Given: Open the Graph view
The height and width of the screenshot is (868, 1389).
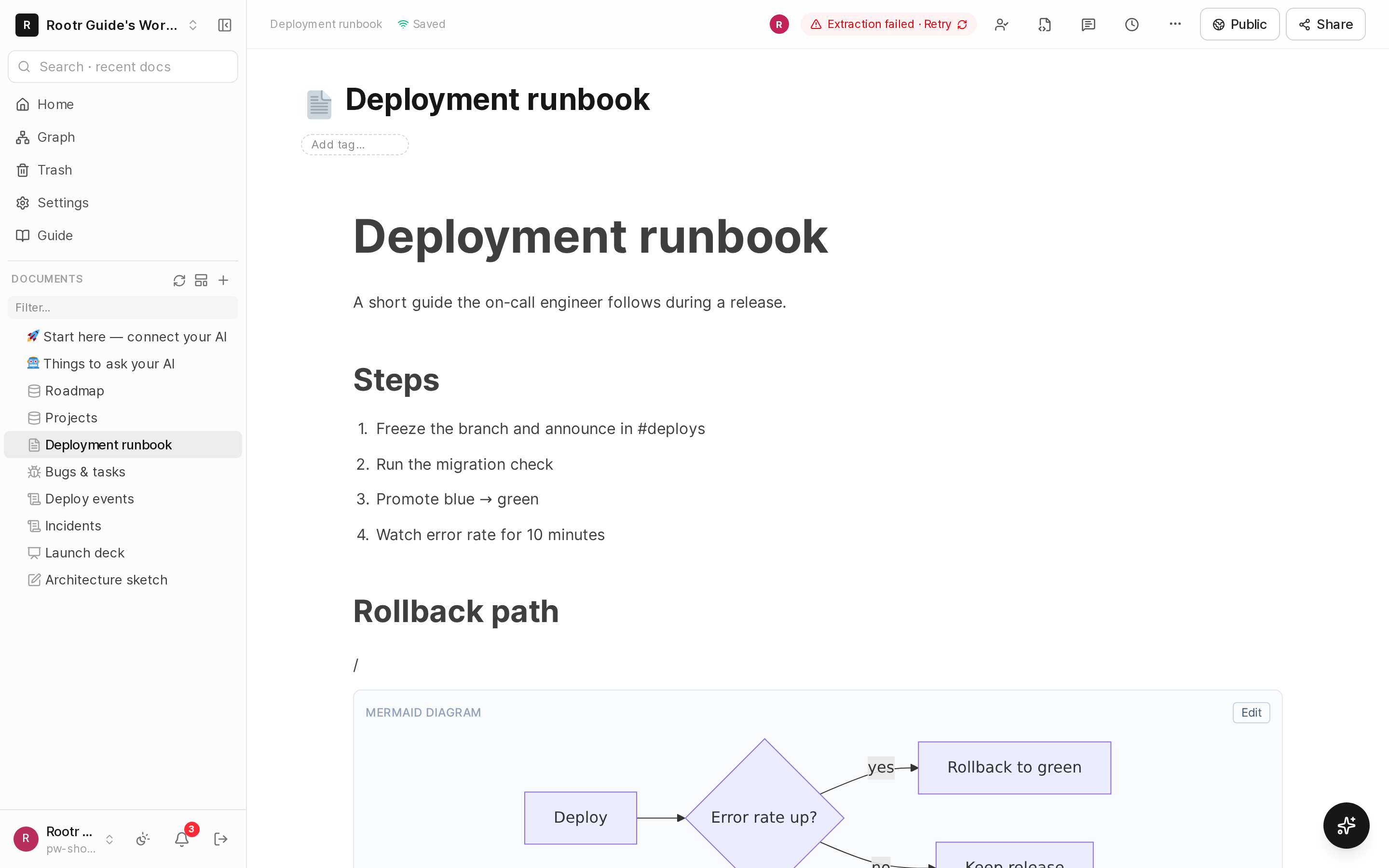Looking at the screenshot, I should coord(123,136).
